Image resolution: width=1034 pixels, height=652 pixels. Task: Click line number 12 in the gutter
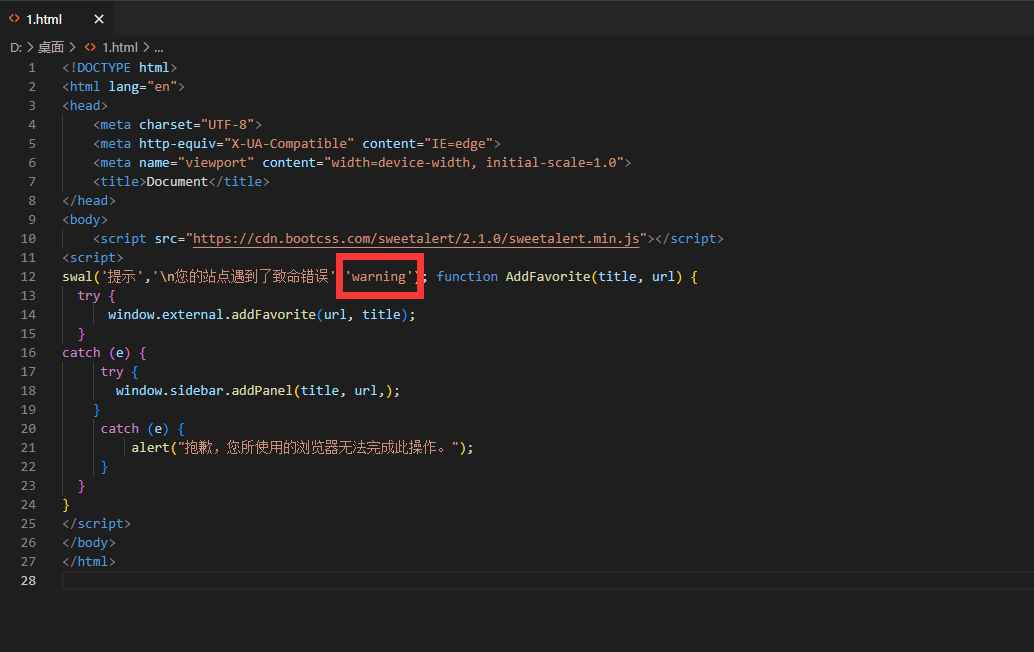click(28, 277)
